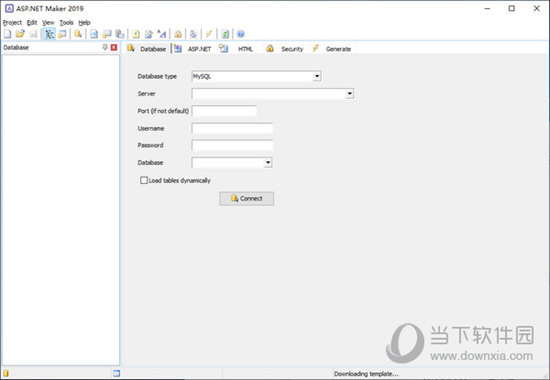
Task: Click the Port (if not default) input field
Action: [224, 111]
